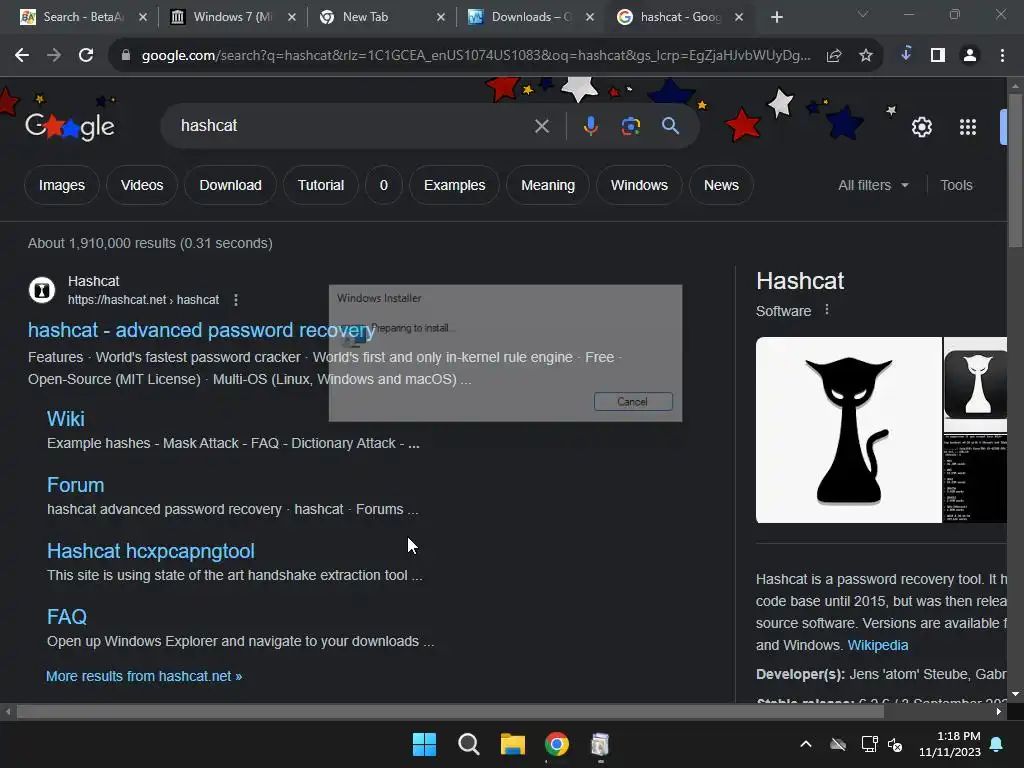Screen dimensions: 1024x768
Task: Click the Google logo
Action: point(70,126)
